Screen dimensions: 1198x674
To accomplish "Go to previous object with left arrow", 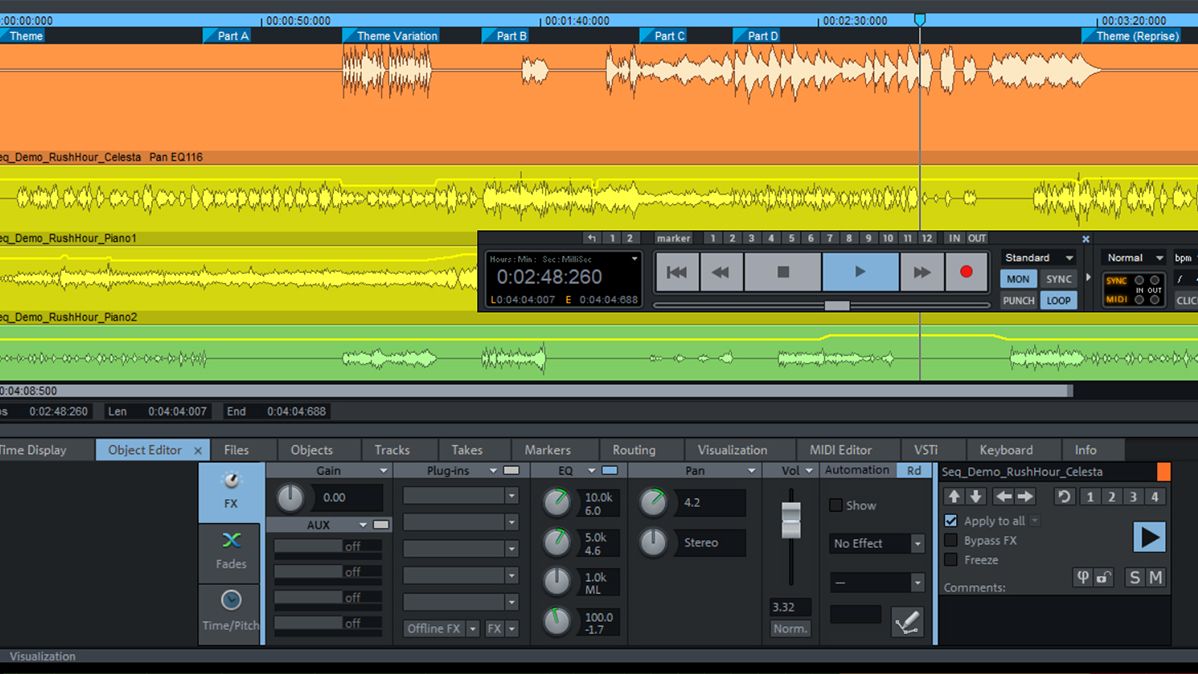I will (1003, 497).
